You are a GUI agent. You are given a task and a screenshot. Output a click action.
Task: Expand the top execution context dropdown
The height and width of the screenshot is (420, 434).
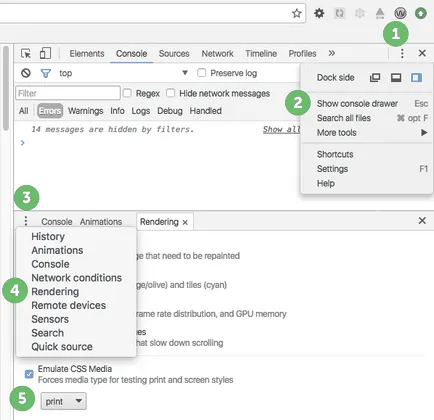185,73
